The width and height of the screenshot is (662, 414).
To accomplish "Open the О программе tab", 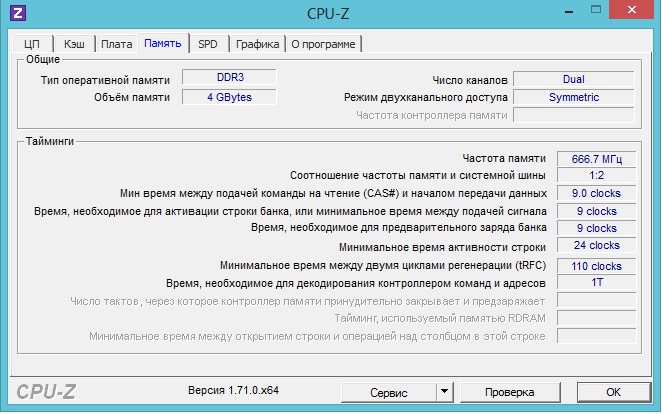I will (x=323, y=44).
